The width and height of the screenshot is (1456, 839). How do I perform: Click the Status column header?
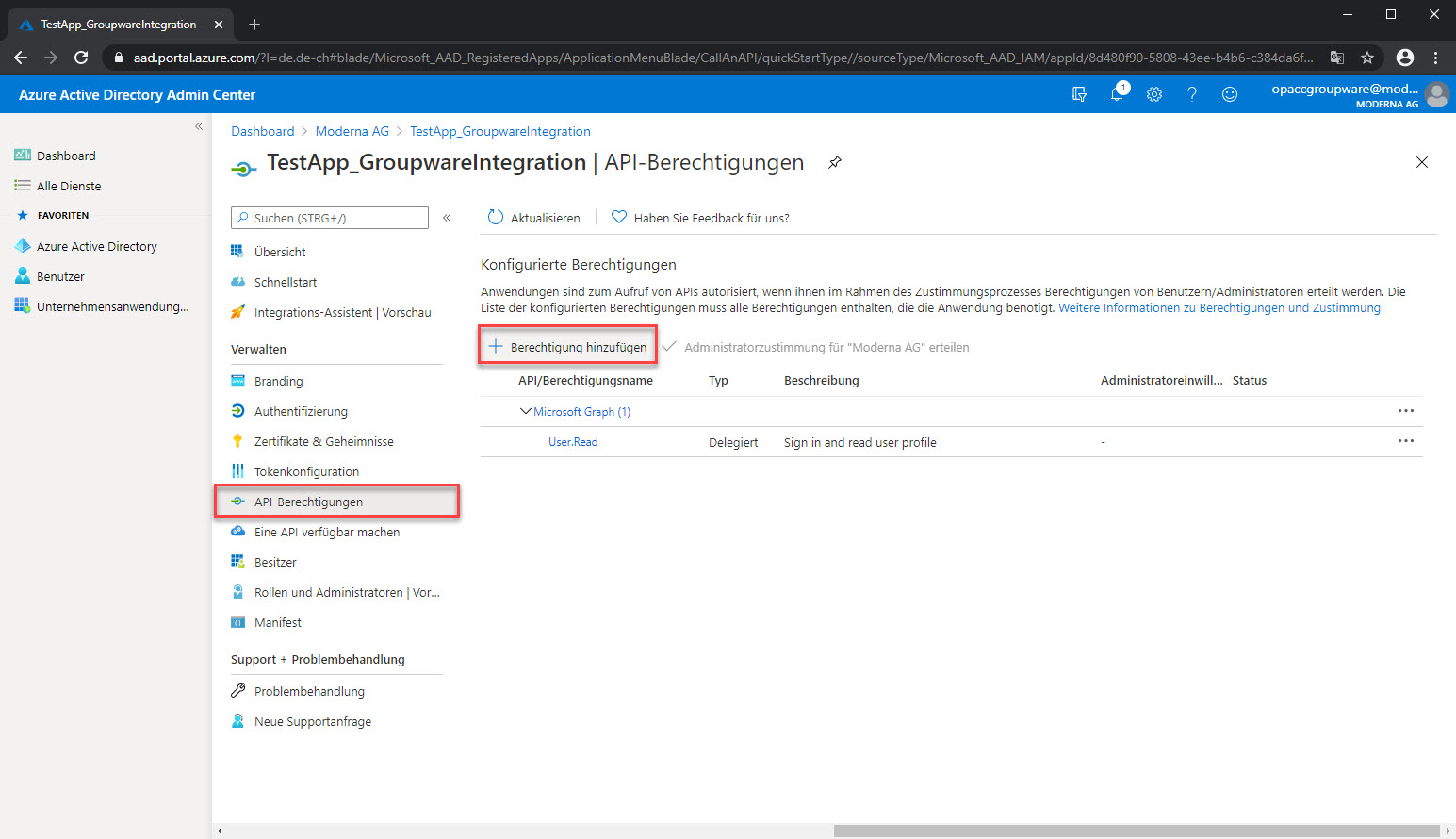click(x=1250, y=381)
